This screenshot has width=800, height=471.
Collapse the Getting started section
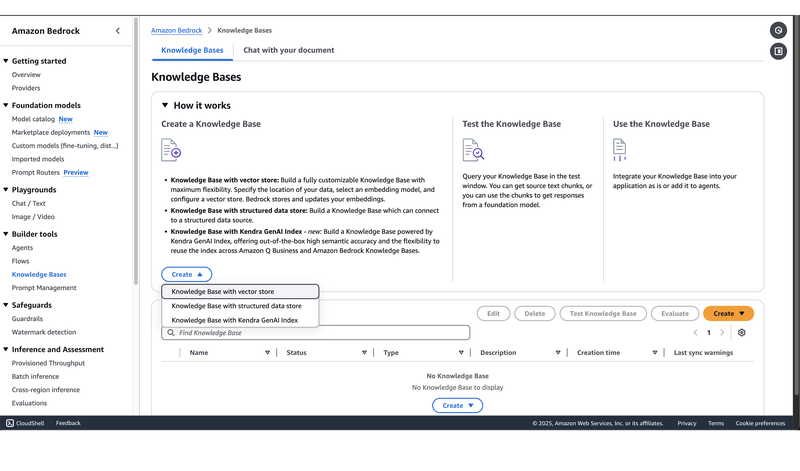click(6, 61)
